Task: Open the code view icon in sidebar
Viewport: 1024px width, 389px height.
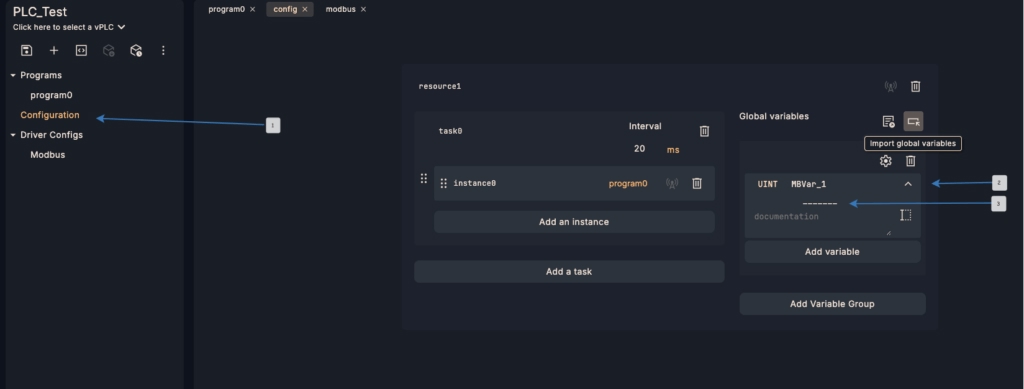Action: [x=81, y=50]
